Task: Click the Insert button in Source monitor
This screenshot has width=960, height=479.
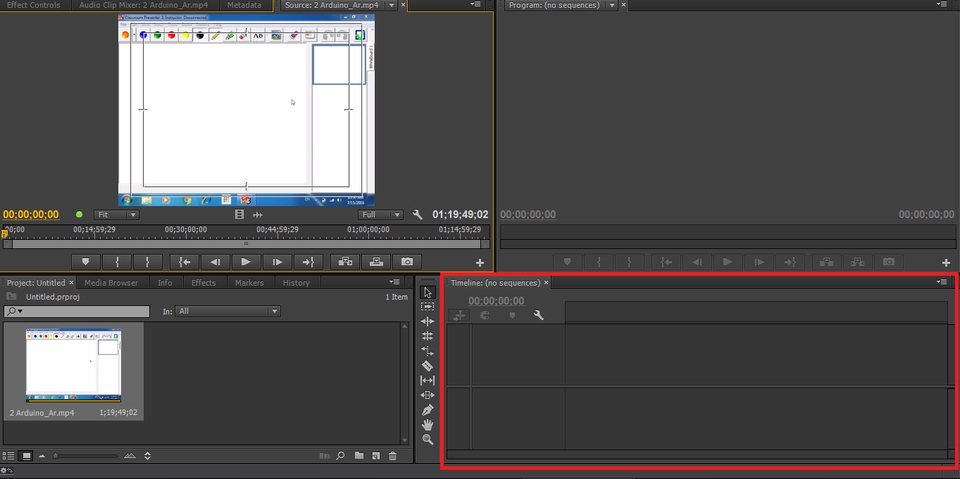Action: pyautogui.click(x=345, y=262)
